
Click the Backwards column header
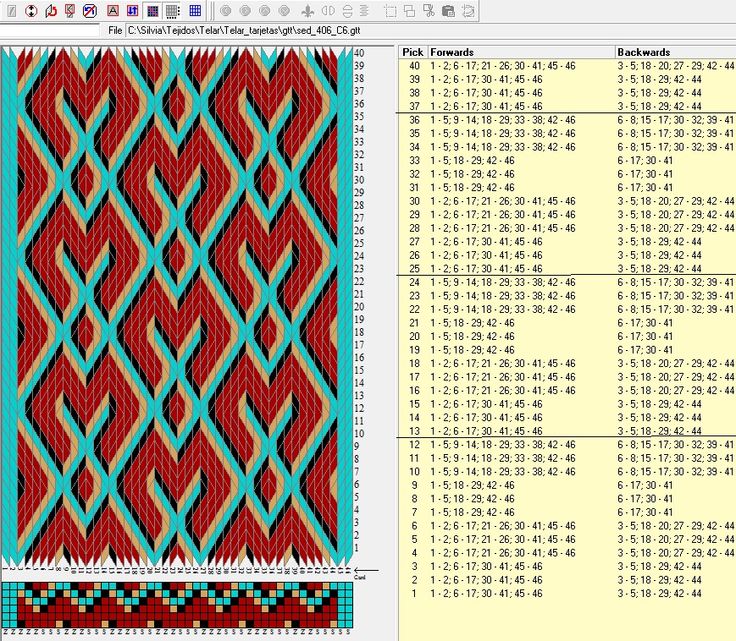(675, 52)
